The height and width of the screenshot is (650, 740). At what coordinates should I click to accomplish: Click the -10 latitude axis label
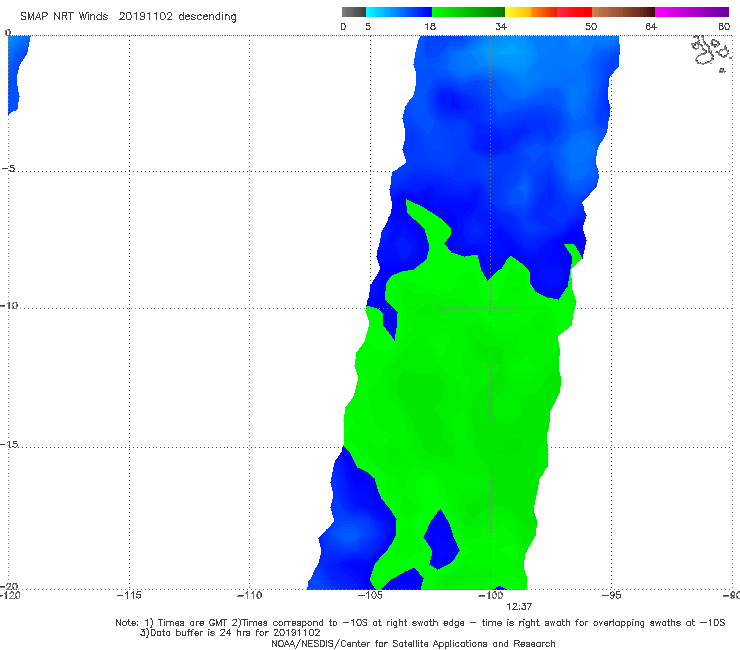pyautogui.click(x=9, y=305)
